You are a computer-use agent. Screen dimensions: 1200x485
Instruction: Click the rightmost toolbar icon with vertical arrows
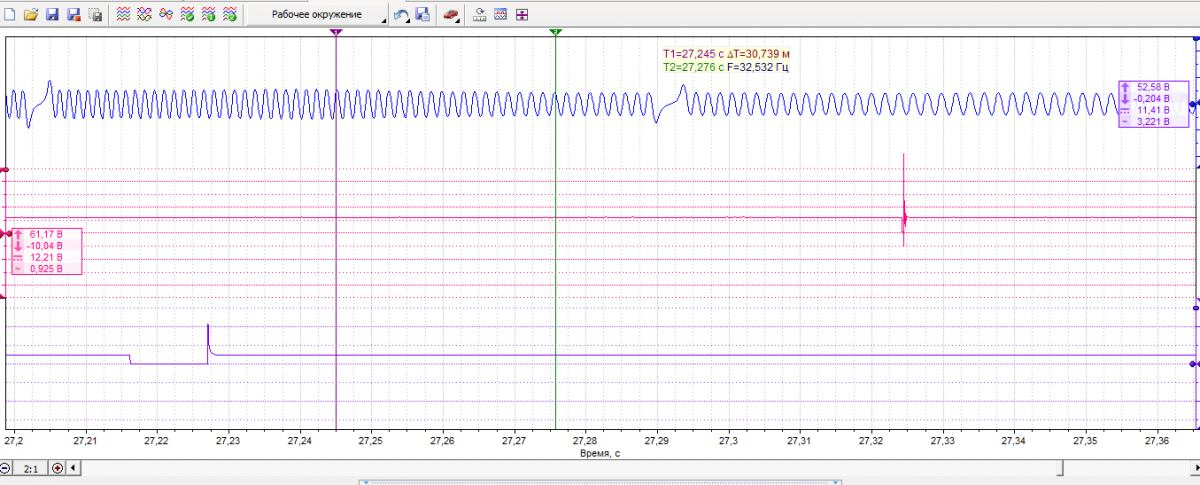522,15
